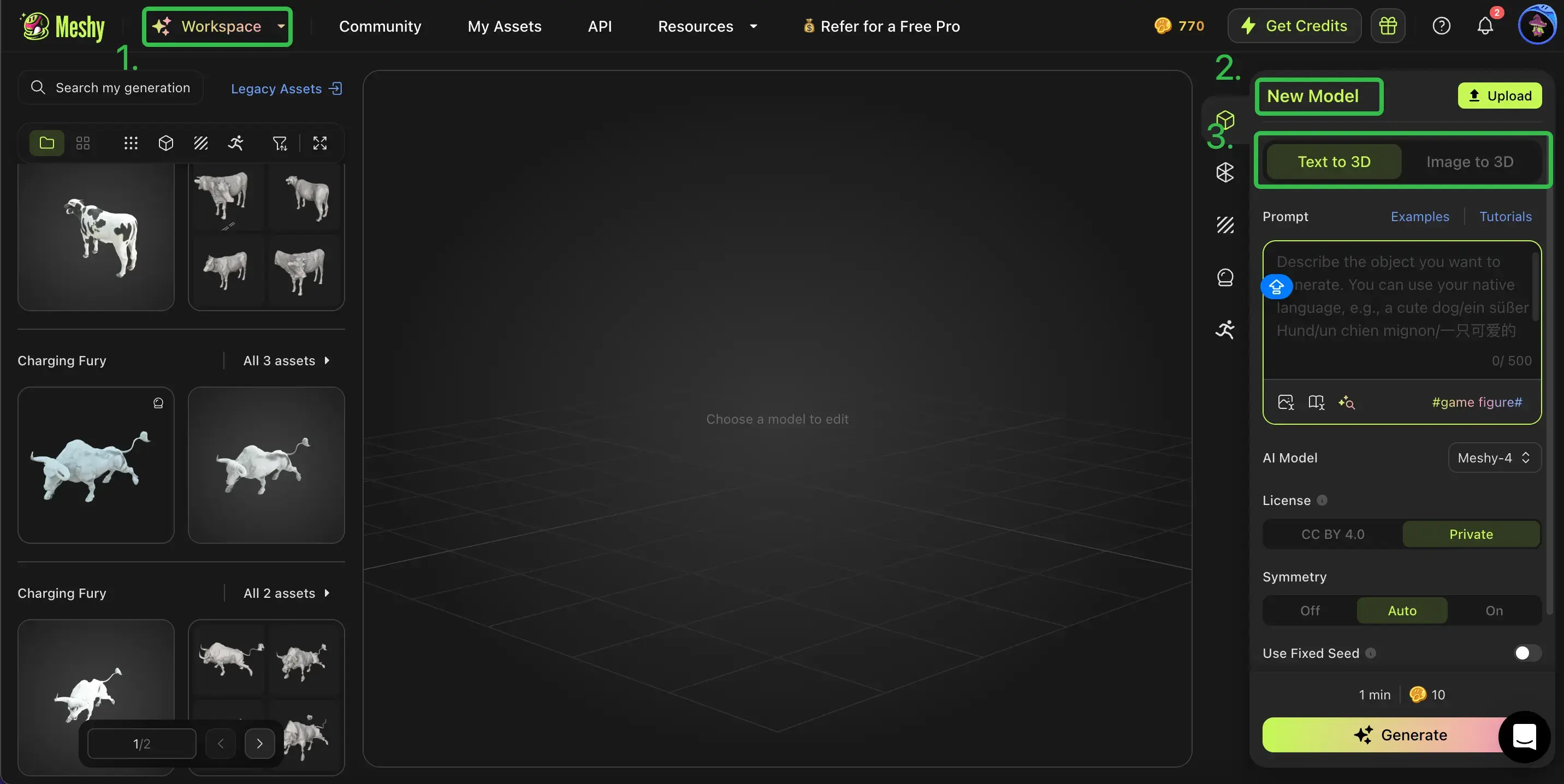Click the animation running figure filter icon
The width and height of the screenshot is (1564, 784).
[x=235, y=143]
